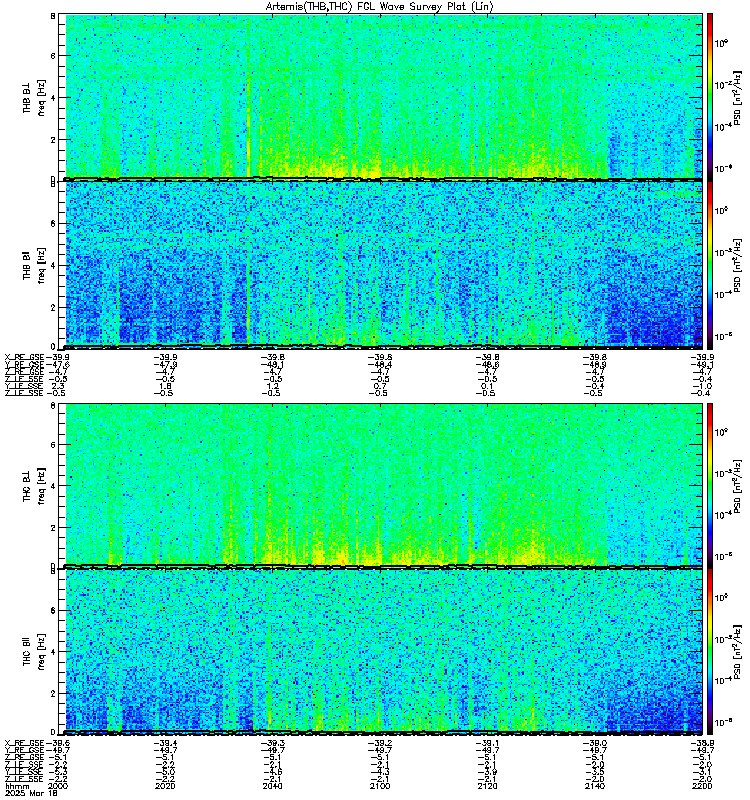Click the THC X_RE_GSE value -39.1
The image size is (750, 800).
pos(488,743)
